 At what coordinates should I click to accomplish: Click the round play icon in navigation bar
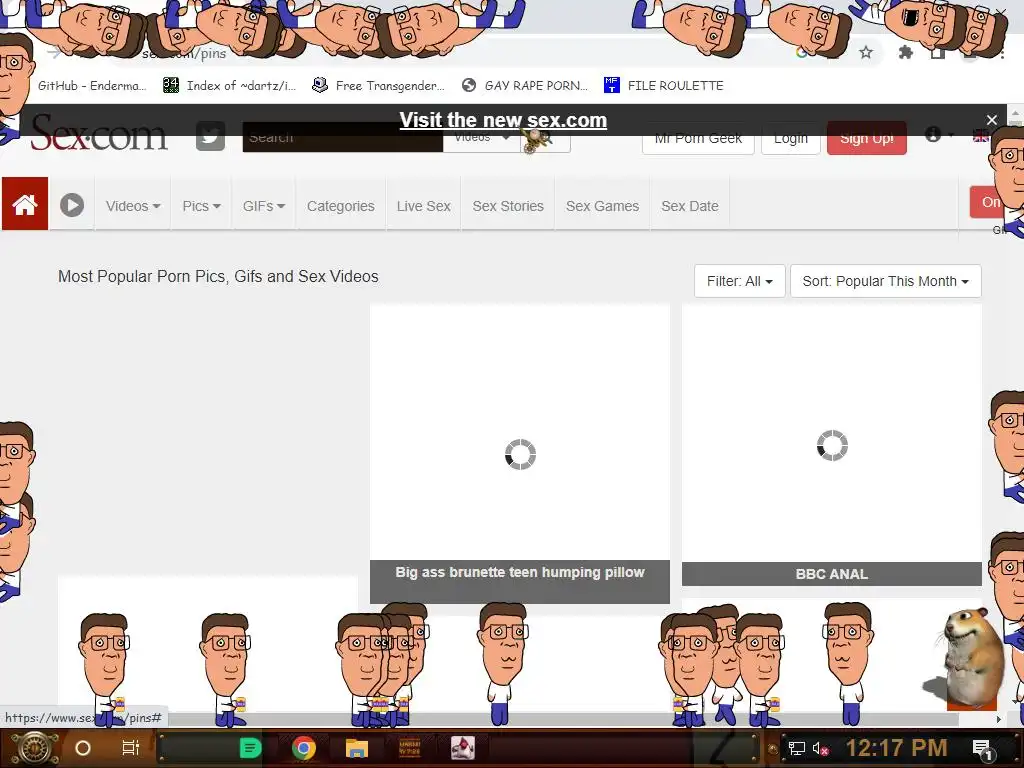[x=72, y=205]
